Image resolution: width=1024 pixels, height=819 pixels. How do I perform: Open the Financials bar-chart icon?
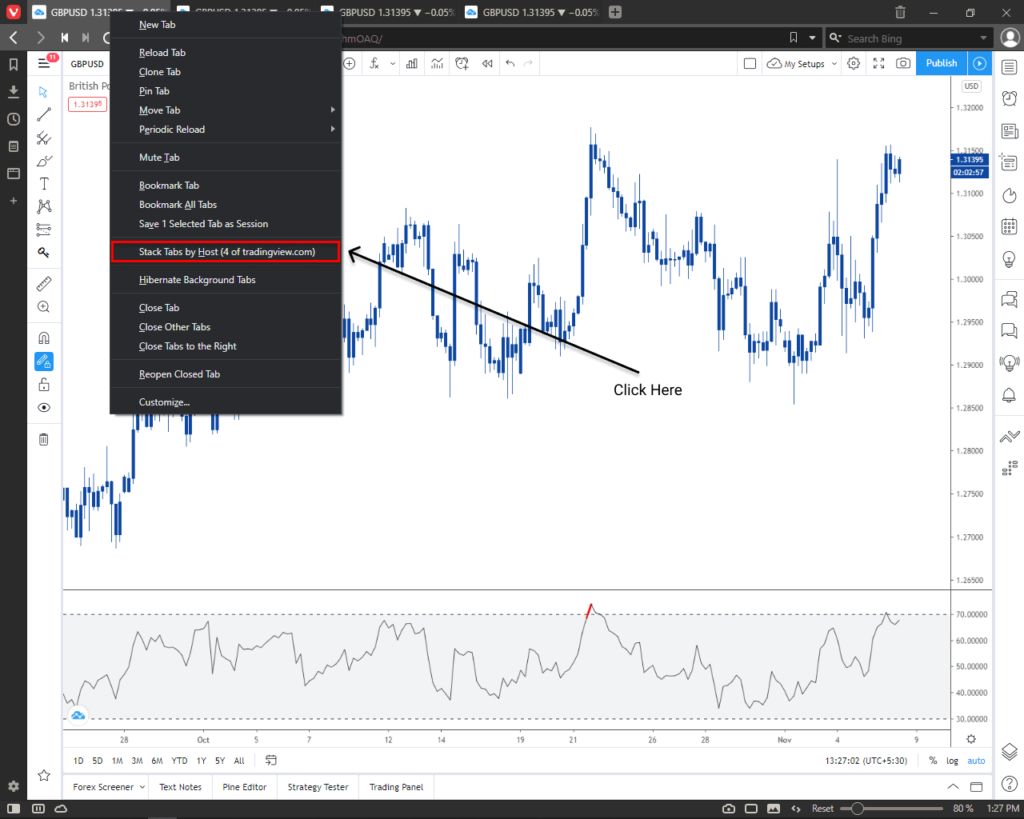click(411, 63)
